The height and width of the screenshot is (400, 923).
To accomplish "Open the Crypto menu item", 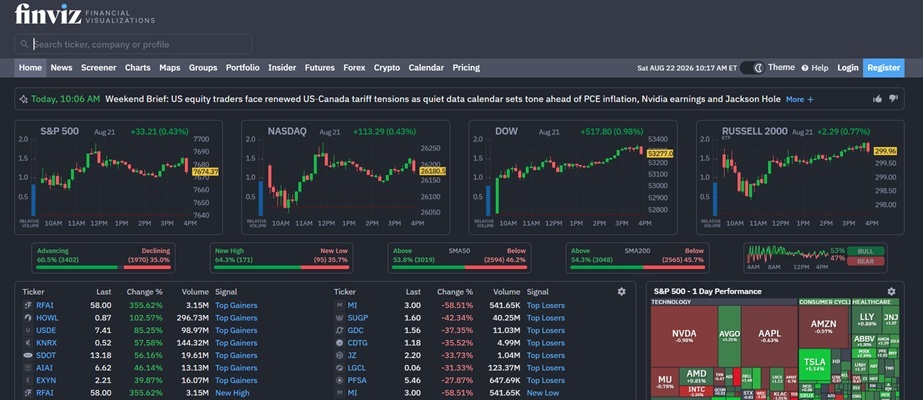I will point(387,68).
